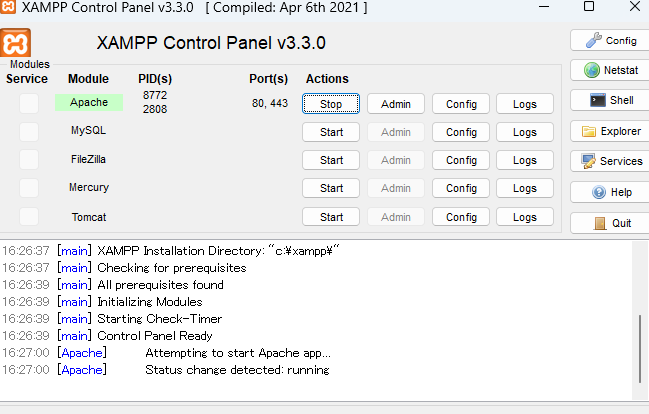This screenshot has width=649, height=414.
Task: Open the FileZilla Logs menu
Action: [x=525, y=160]
